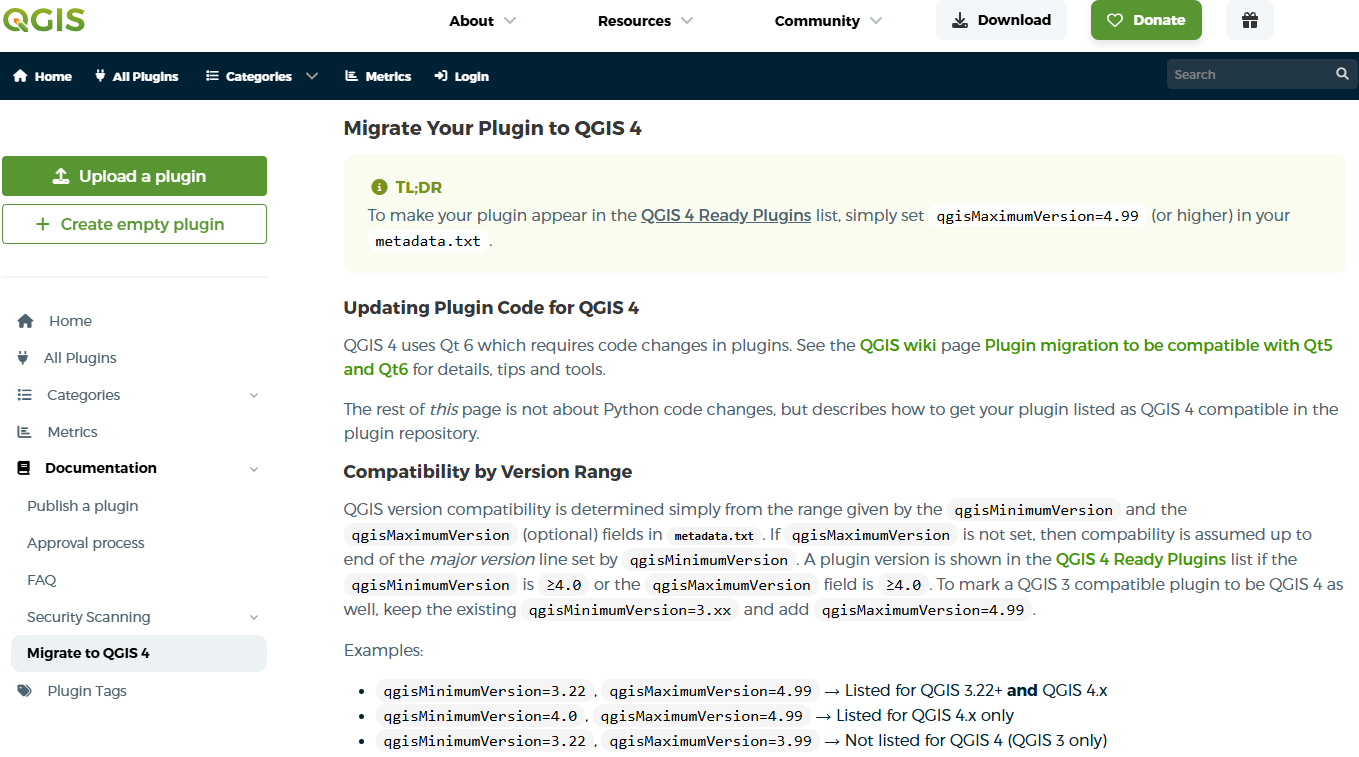This screenshot has width=1359, height=757.
Task: Open All Plugins in the top navbar
Action: [136, 76]
